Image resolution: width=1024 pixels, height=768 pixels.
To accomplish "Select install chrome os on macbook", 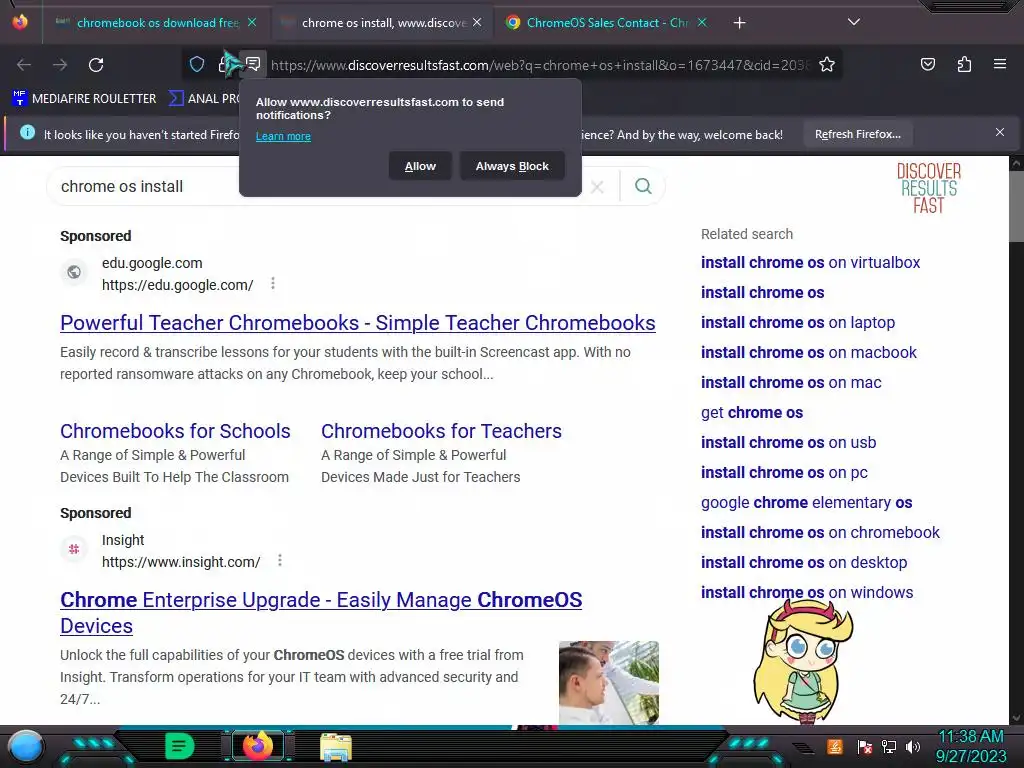I will click(808, 353).
